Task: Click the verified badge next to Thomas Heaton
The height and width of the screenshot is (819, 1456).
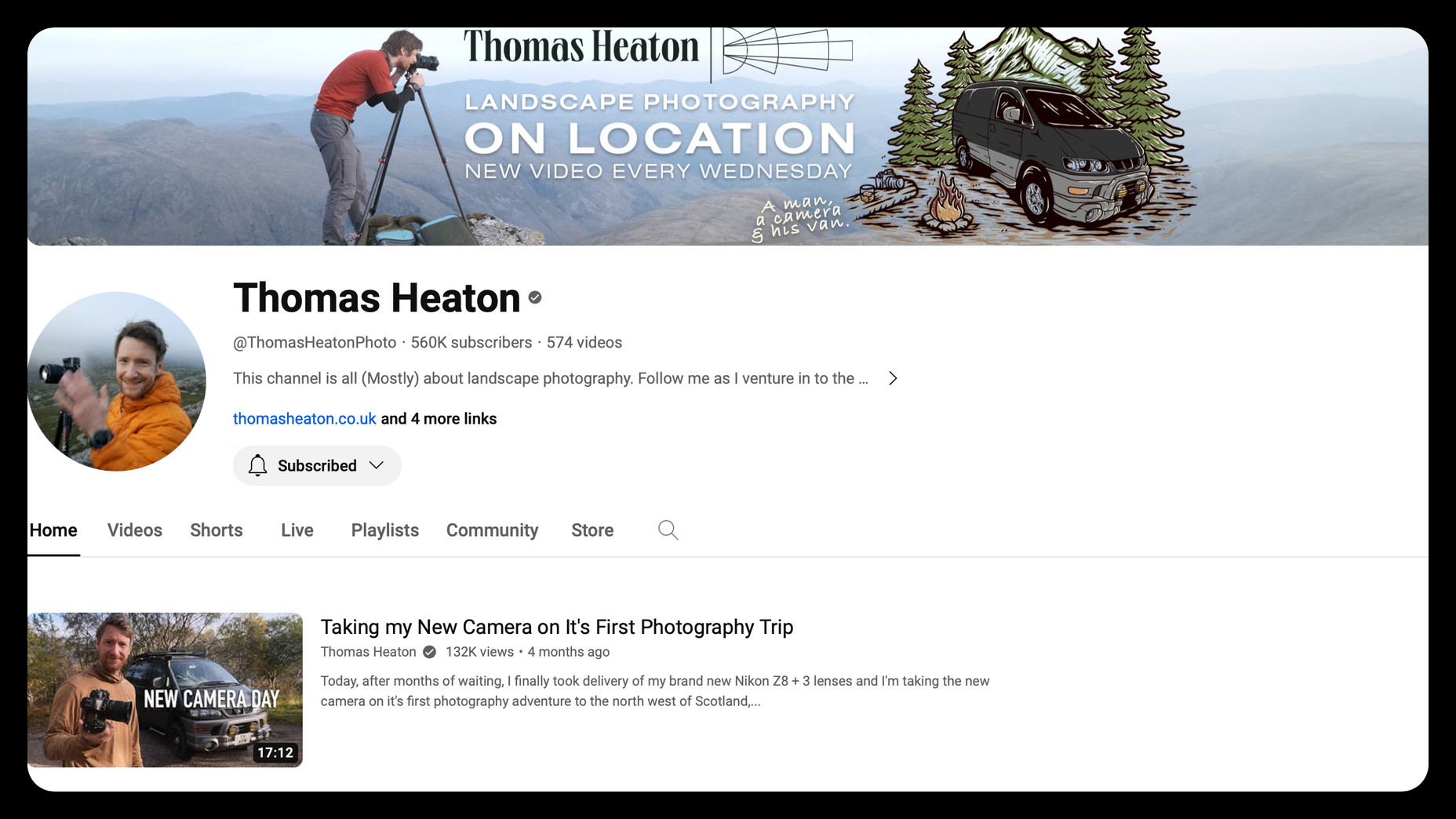Action: 535,298
